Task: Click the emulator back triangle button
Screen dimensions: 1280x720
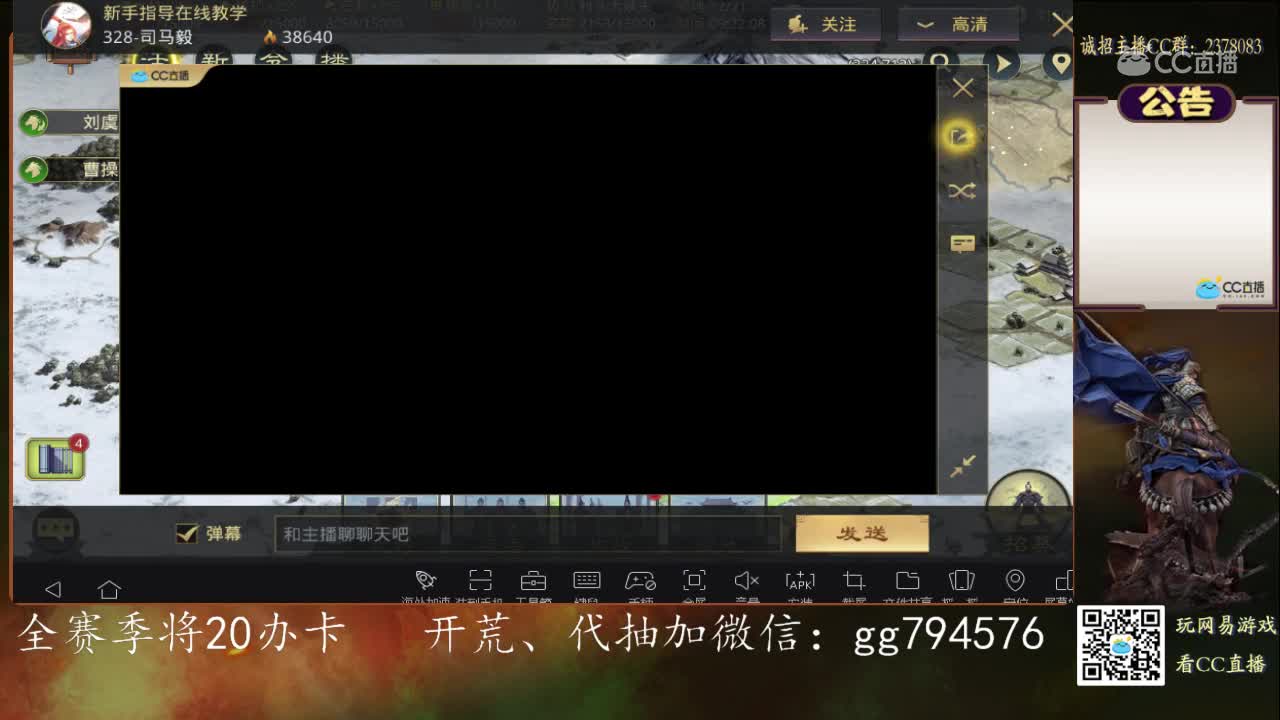Action: [x=53, y=589]
